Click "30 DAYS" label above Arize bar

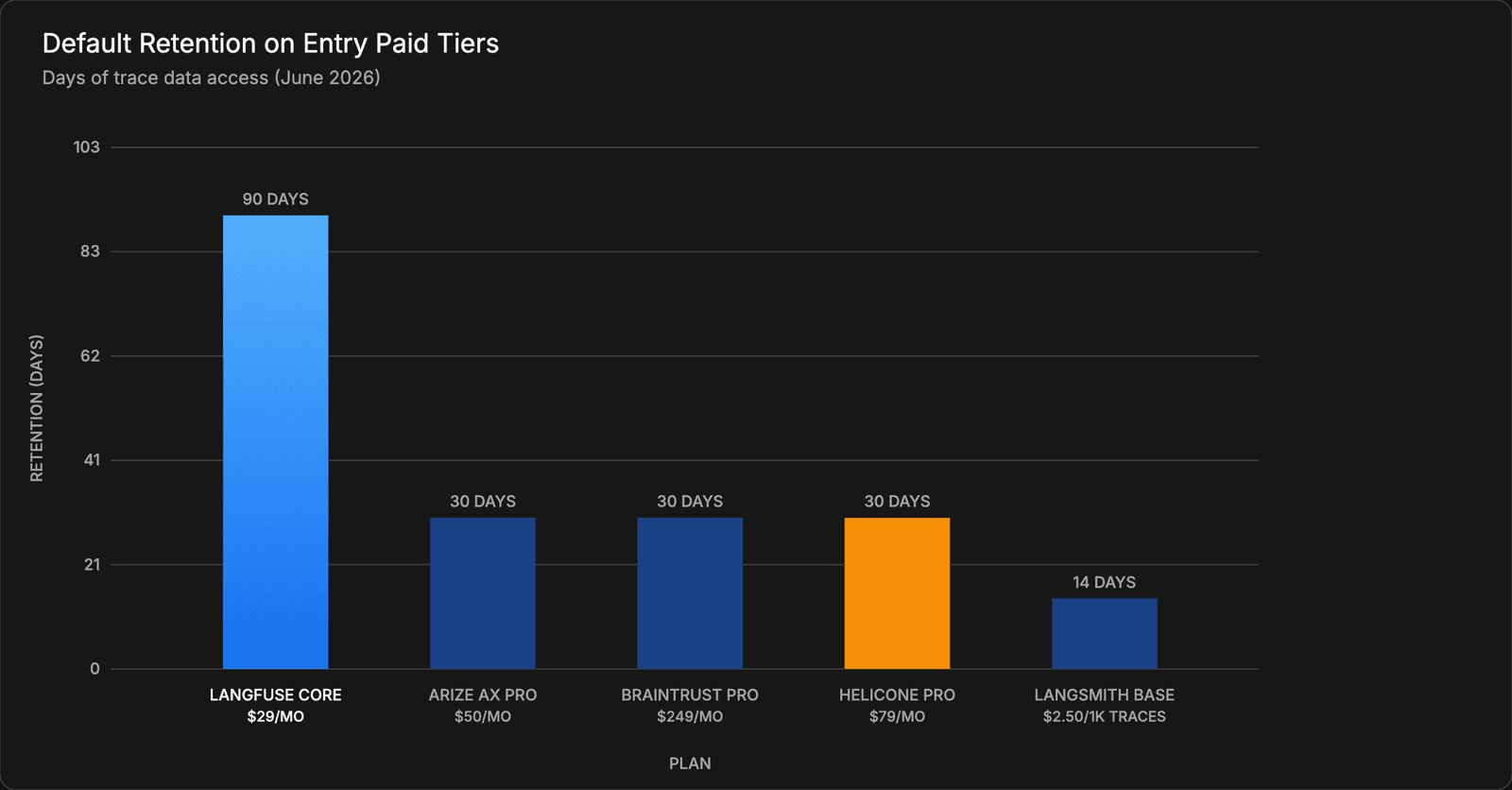483,501
